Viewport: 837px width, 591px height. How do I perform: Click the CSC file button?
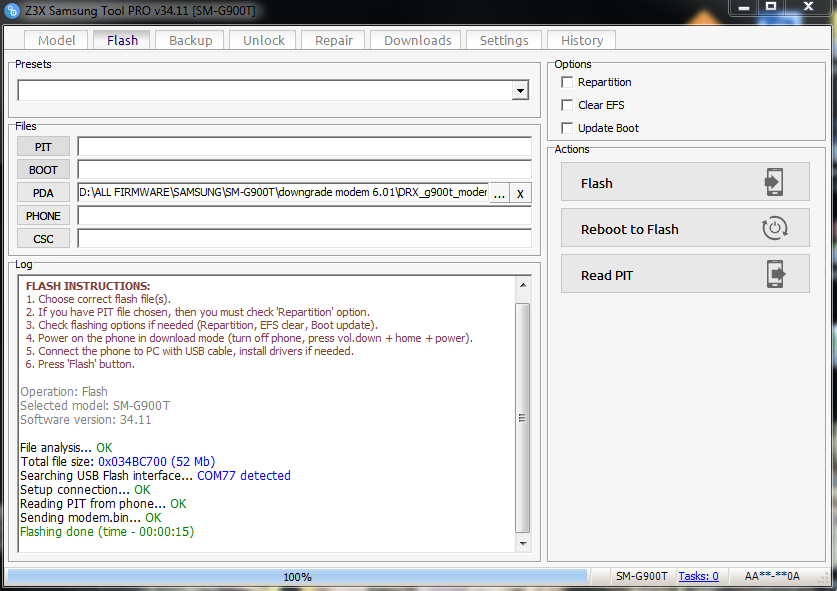(43, 239)
